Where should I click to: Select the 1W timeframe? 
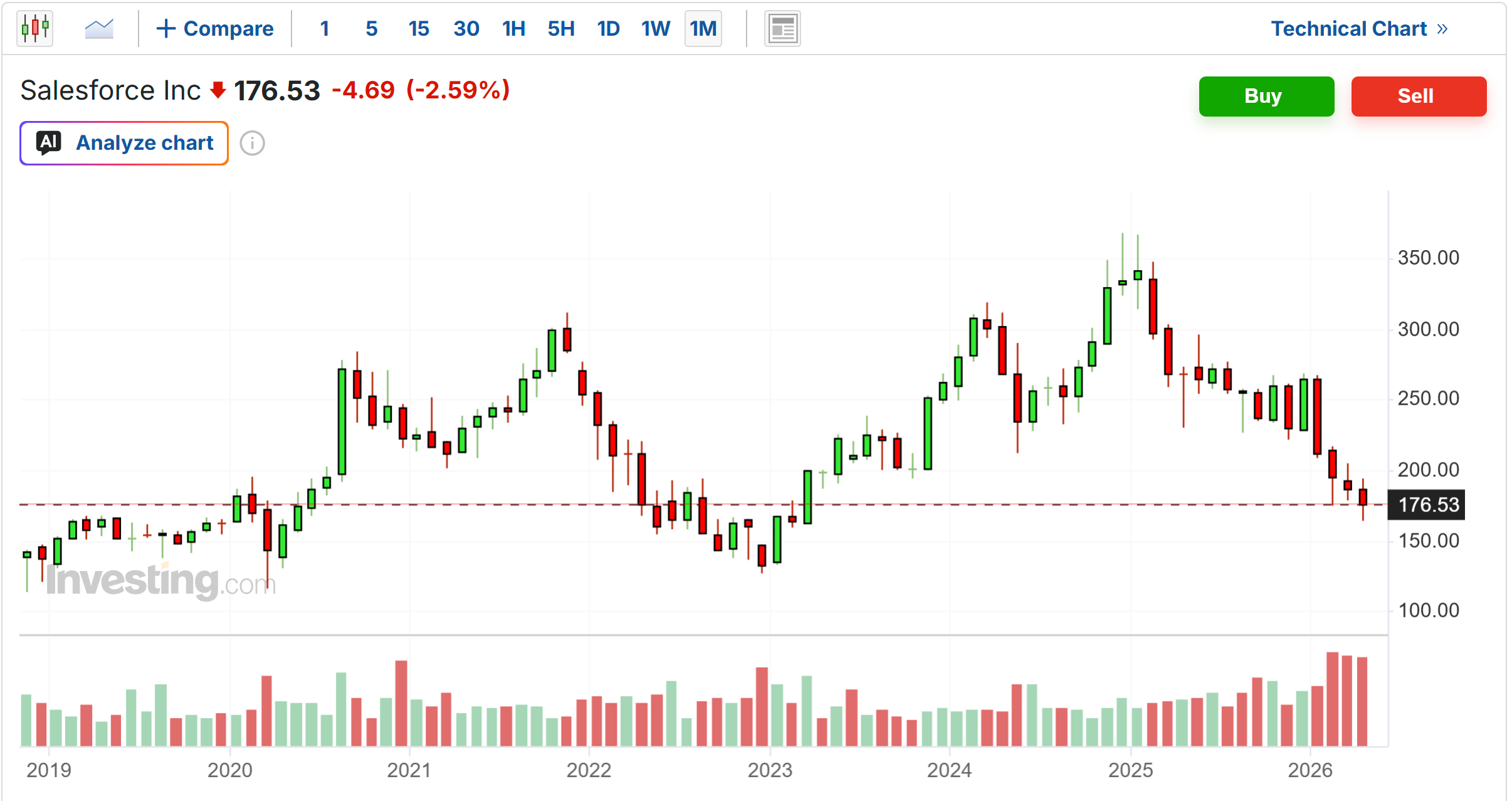(656, 28)
